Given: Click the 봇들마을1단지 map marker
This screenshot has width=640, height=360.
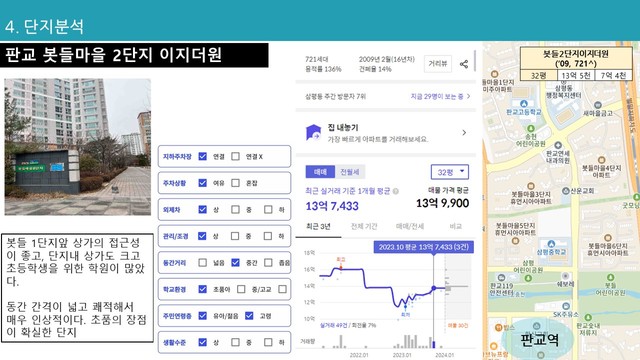Looking at the screenshot, I should 495,74.
